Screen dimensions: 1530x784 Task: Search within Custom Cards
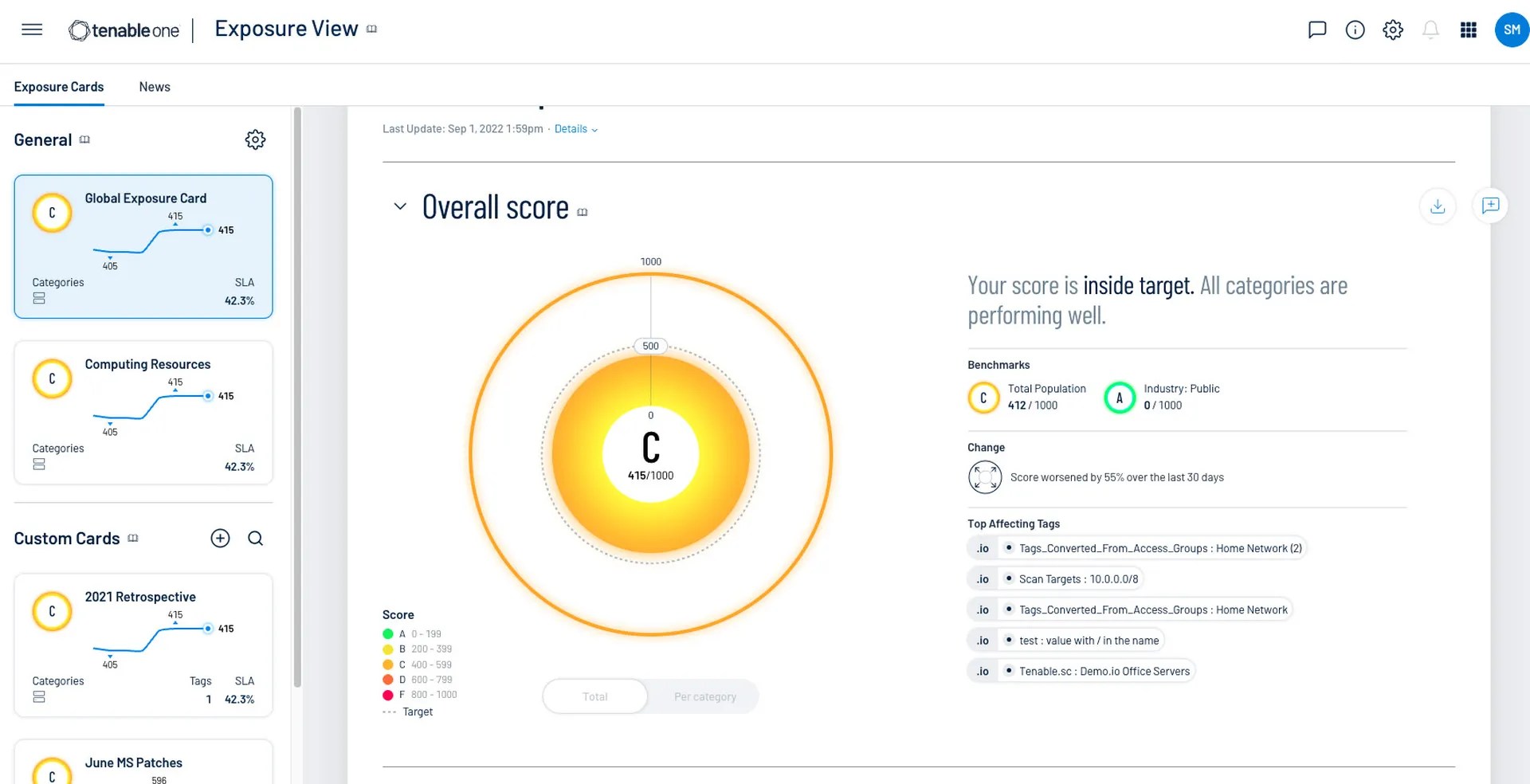(255, 539)
